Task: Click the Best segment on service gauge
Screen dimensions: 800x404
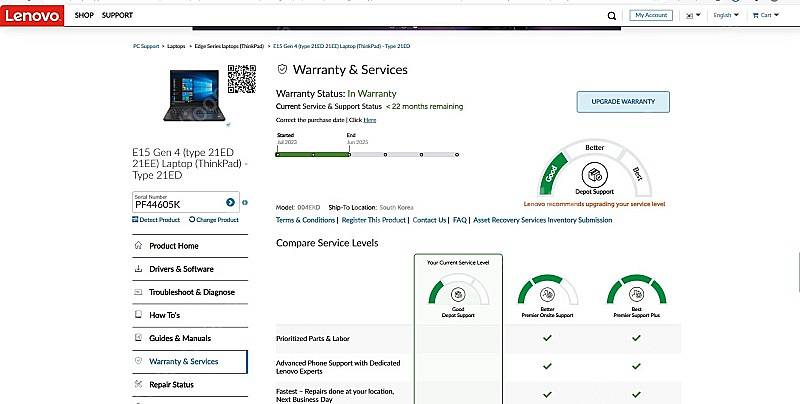Action: coord(636,173)
